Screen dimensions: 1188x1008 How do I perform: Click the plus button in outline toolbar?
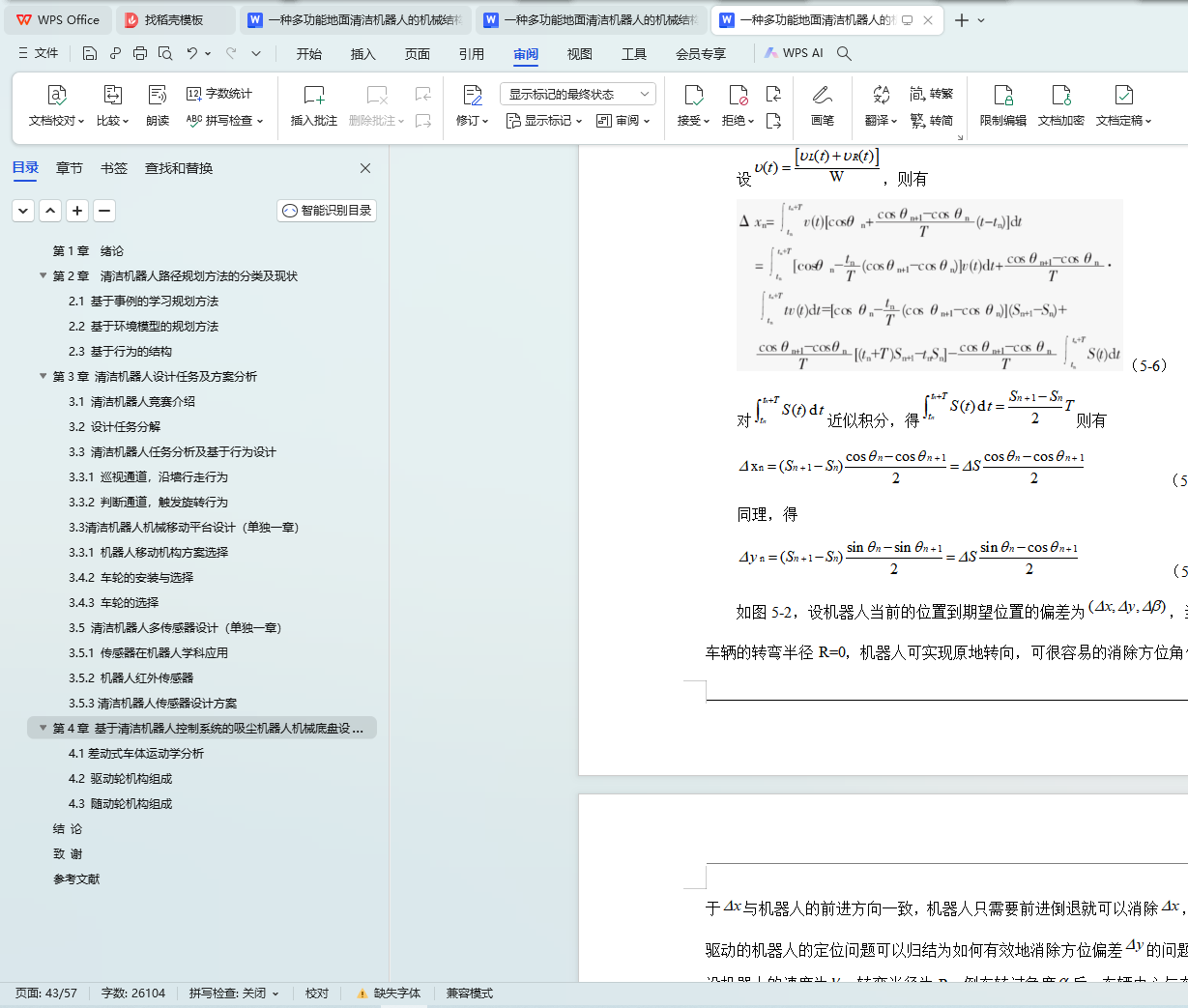(x=77, y=211)
